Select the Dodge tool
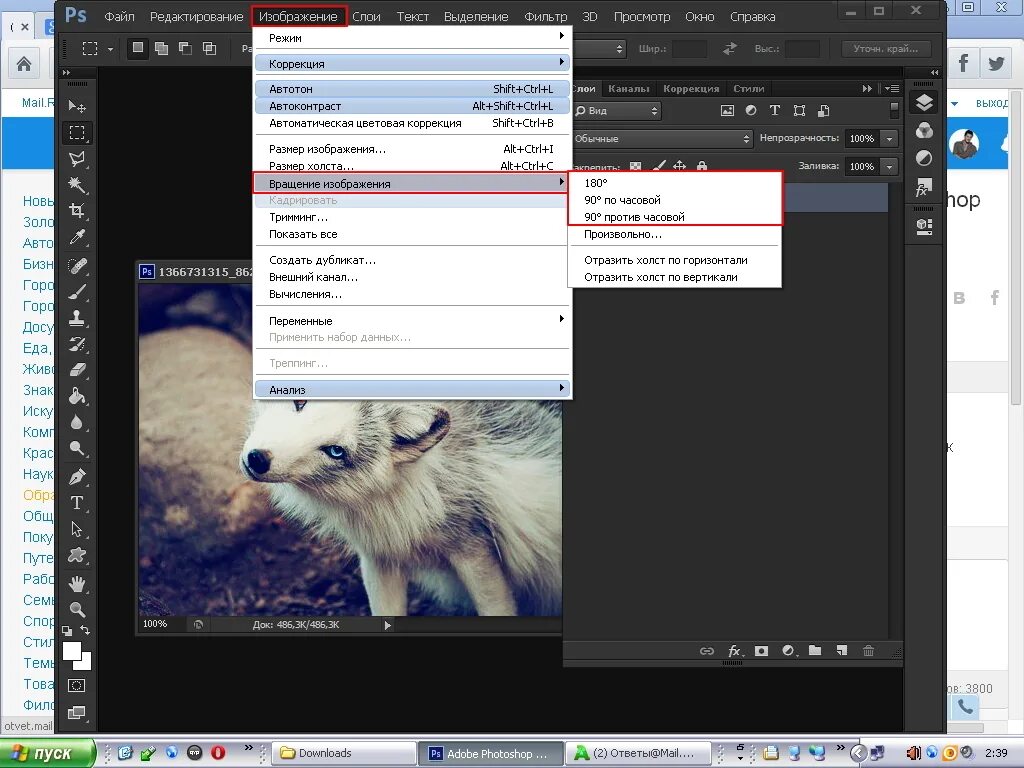The height and width of the screenshot is (768, 1024). [x=77, y=449]
